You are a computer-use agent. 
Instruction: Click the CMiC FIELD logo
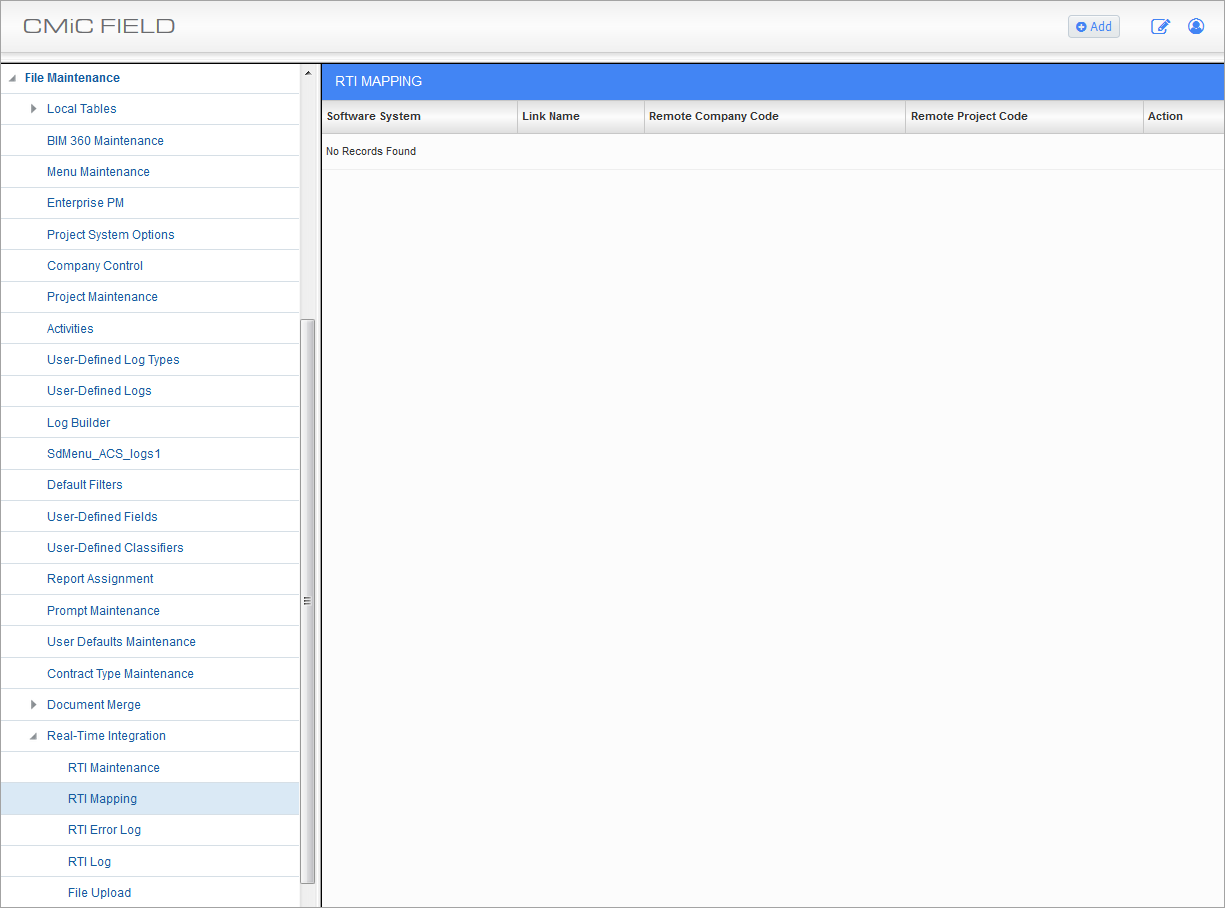click(x=97, y=25)
